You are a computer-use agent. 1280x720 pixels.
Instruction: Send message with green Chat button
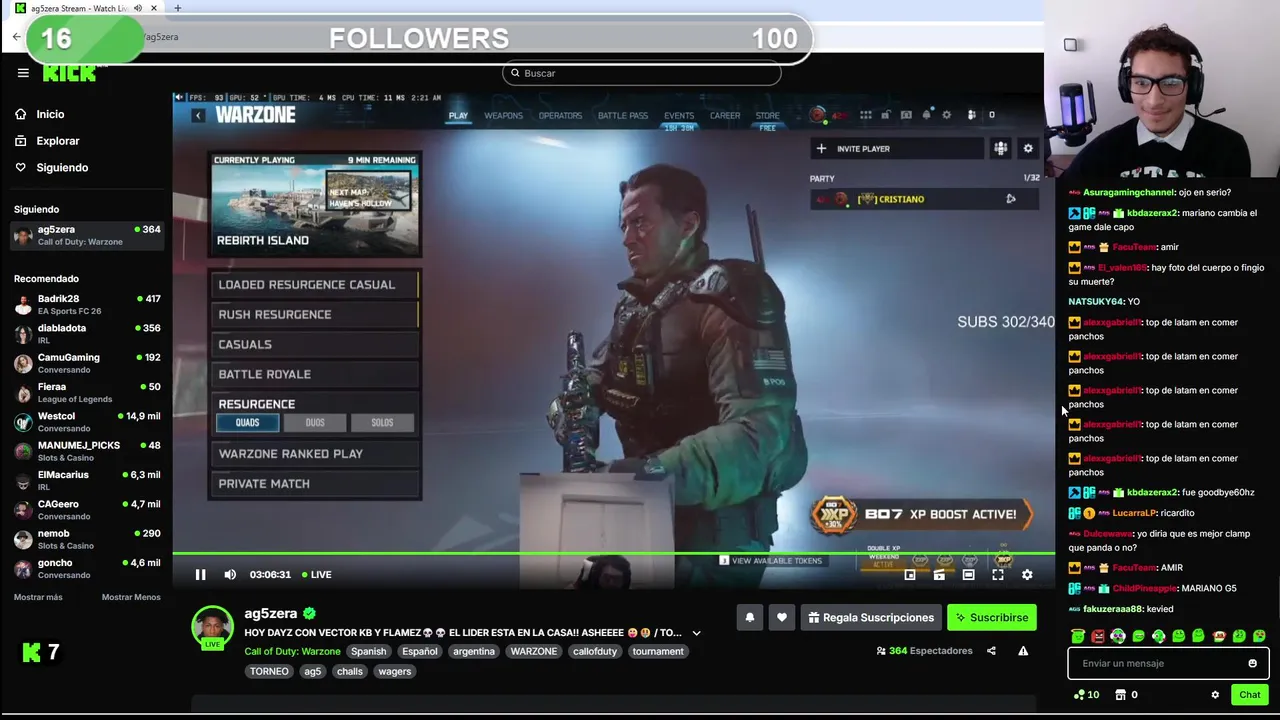[x=1250, y=695]
